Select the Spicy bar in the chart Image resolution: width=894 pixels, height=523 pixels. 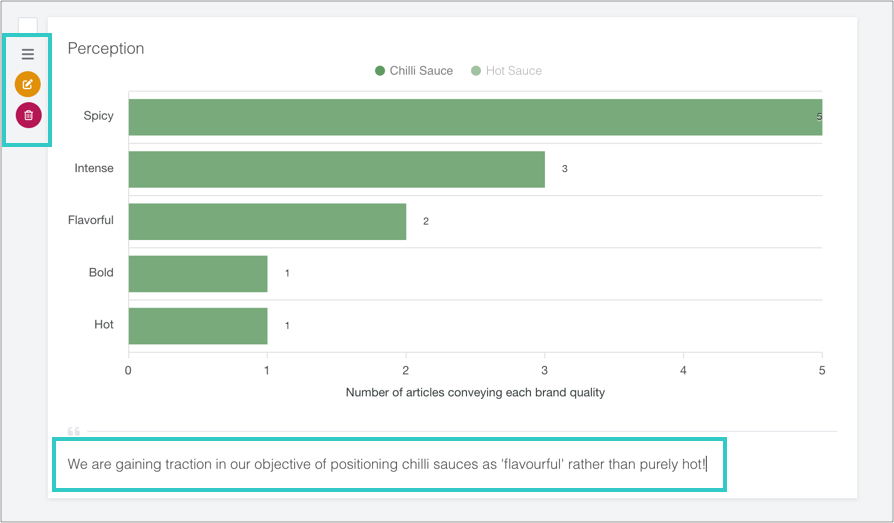pyautogui.click(x=475, y=117)
